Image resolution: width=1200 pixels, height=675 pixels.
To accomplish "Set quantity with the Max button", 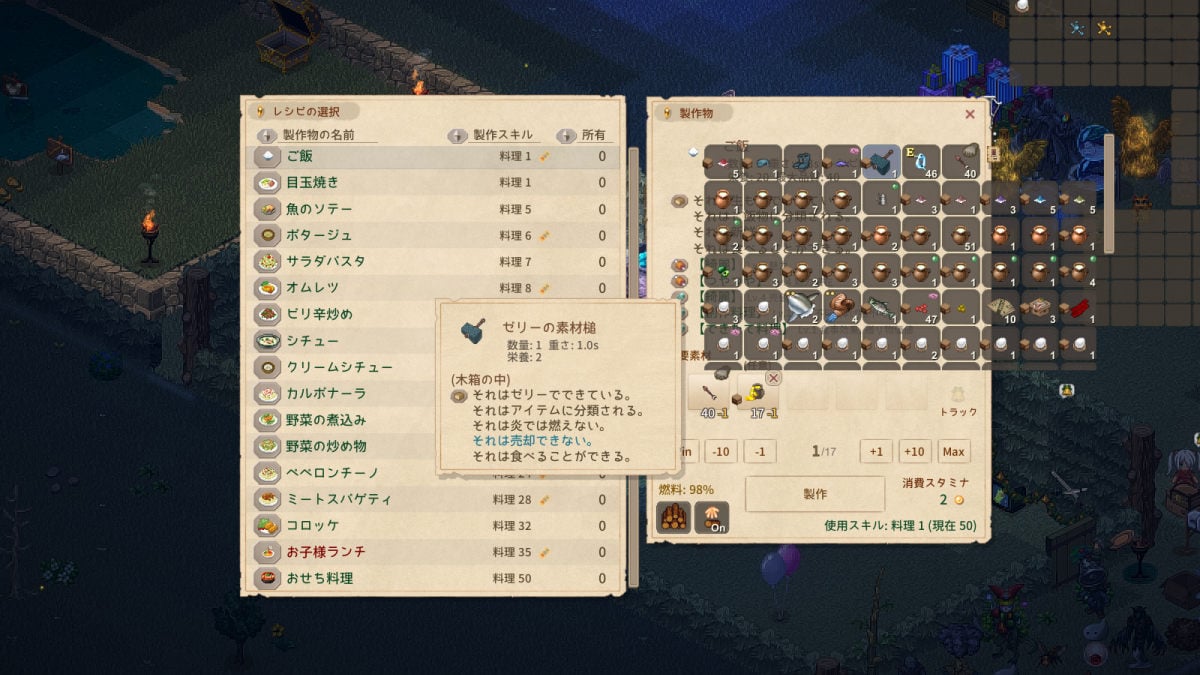I will pyautogui.click(x=953, y=452).
